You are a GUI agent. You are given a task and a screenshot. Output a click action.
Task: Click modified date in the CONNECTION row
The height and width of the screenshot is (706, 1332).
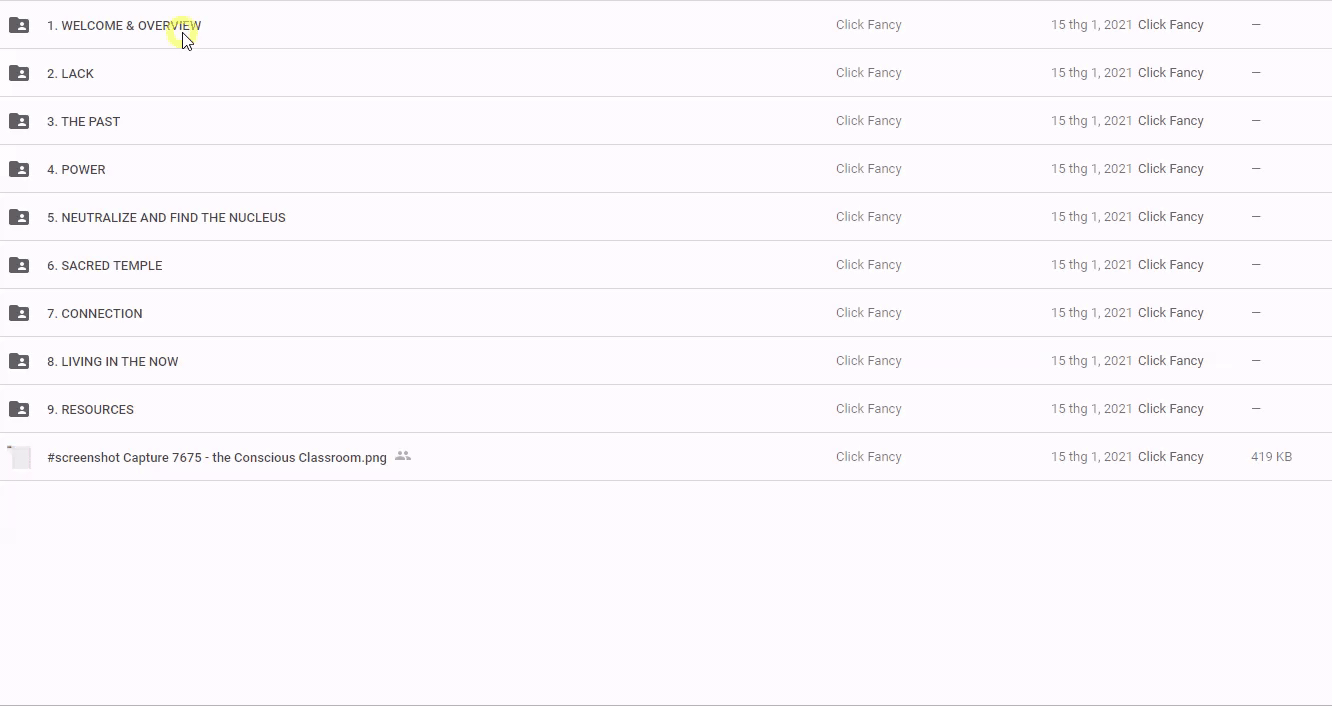point(1091,313)
